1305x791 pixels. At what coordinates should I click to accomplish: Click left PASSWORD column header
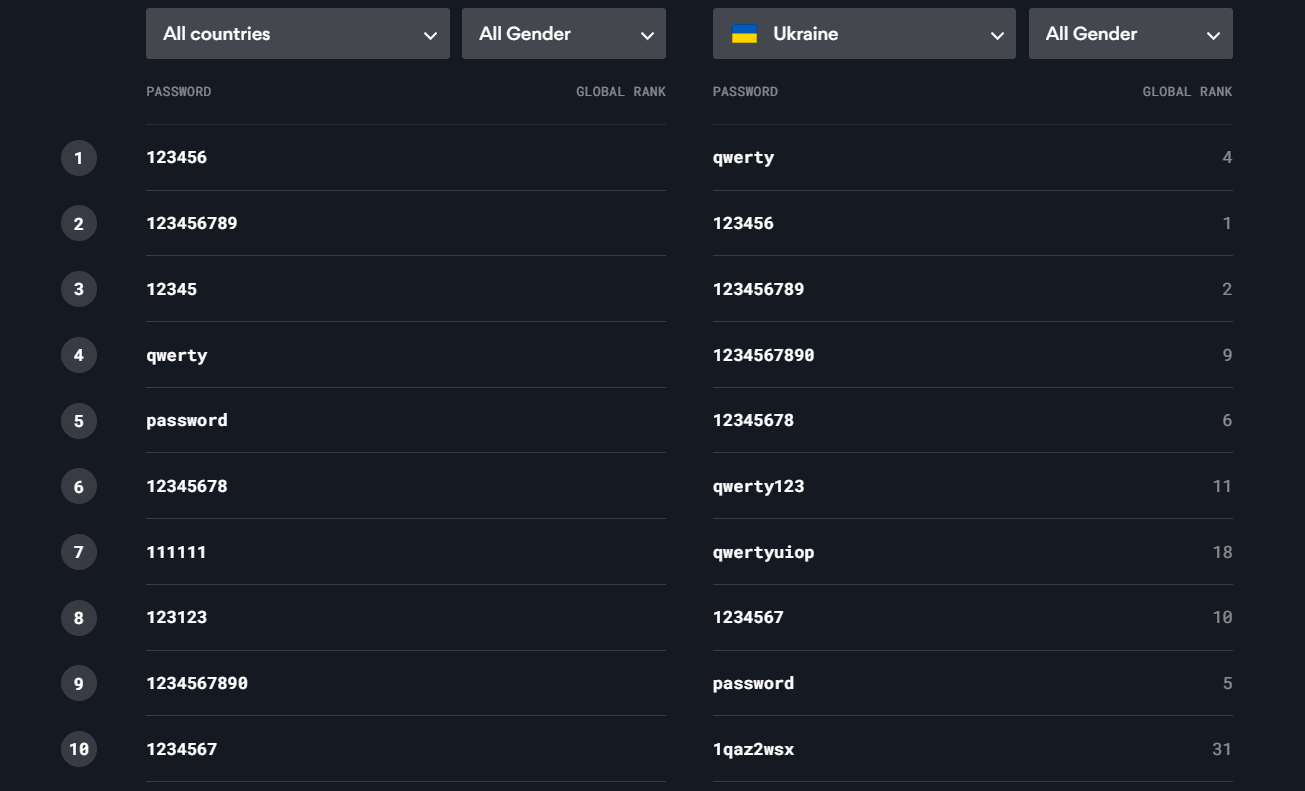point(179,92)
